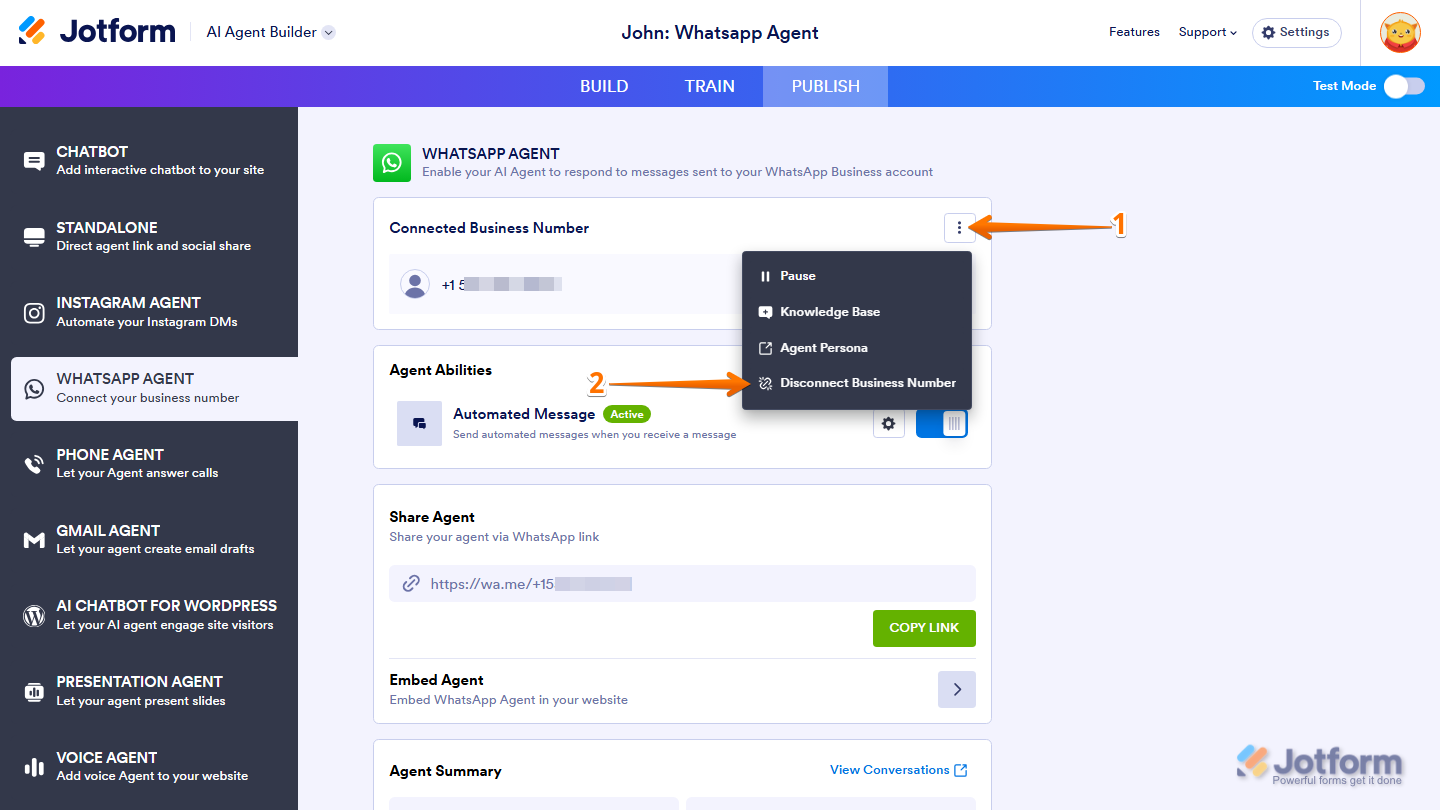Select STANDALONE label in the sidebar
1440x810 pixels.
tap(107, 228)
